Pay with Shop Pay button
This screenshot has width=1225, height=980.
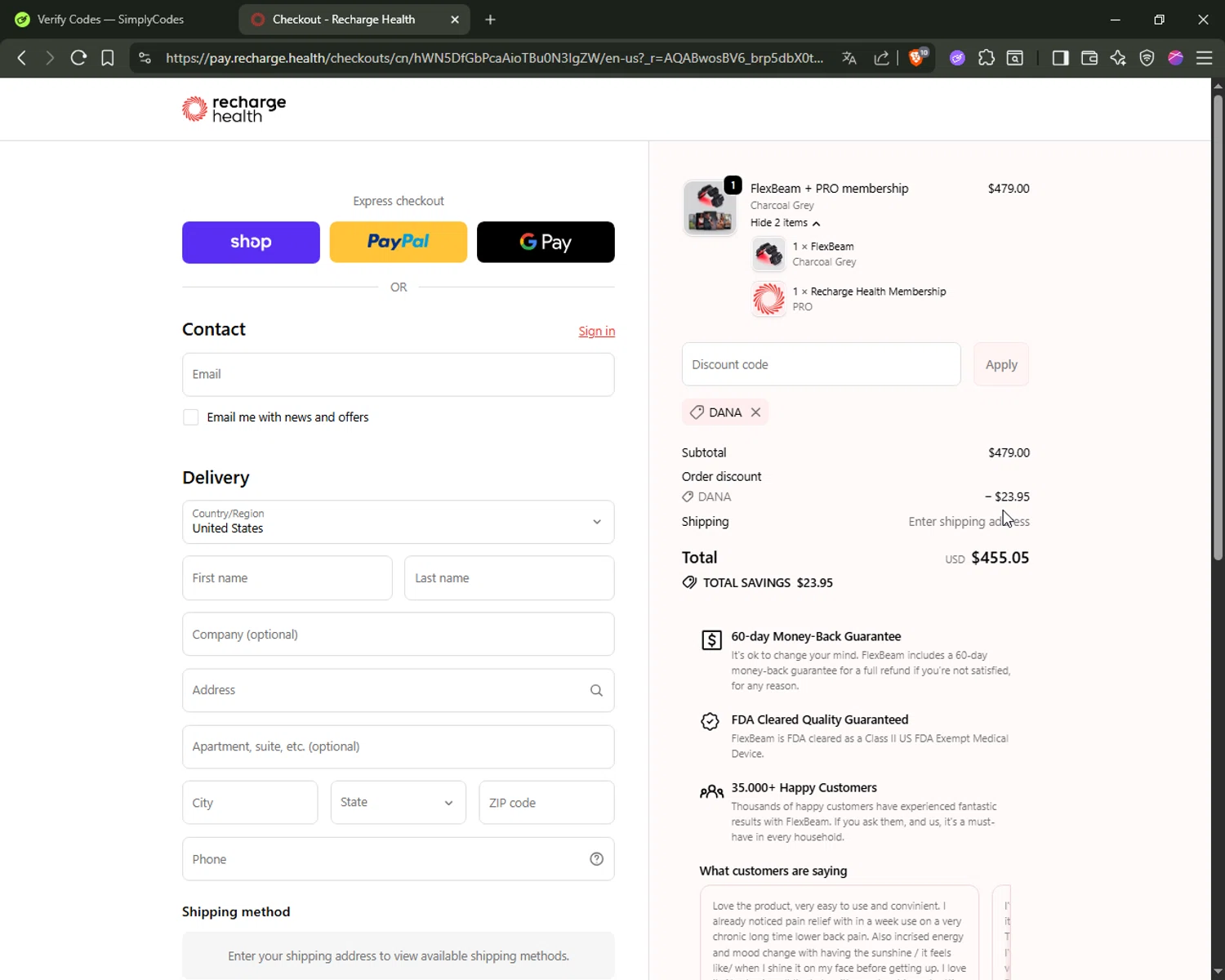[251, 242]
